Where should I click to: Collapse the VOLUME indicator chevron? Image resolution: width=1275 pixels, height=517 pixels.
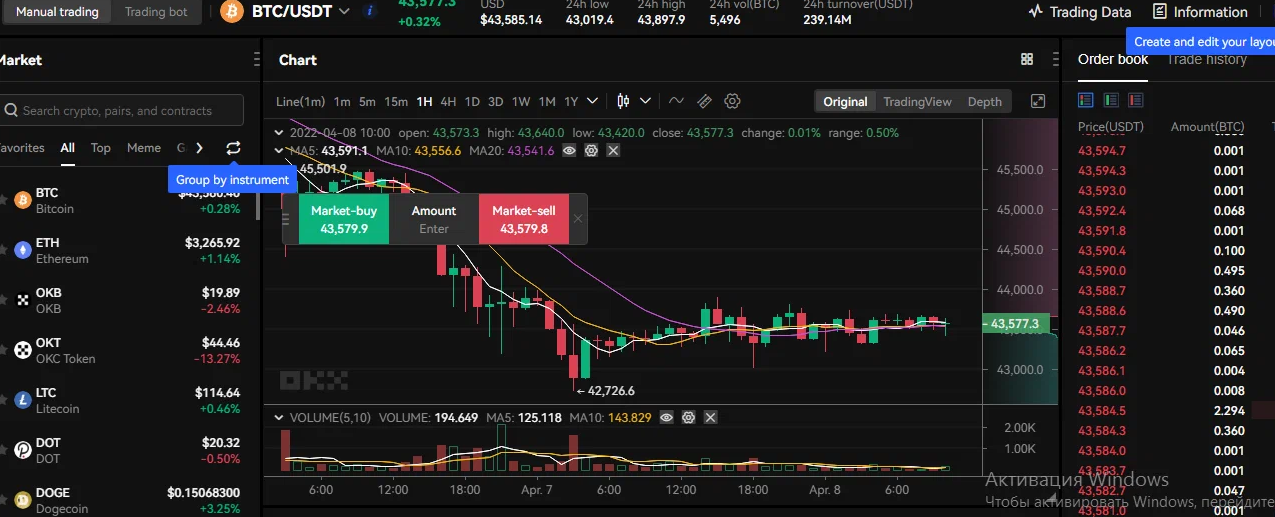(278, 417)
